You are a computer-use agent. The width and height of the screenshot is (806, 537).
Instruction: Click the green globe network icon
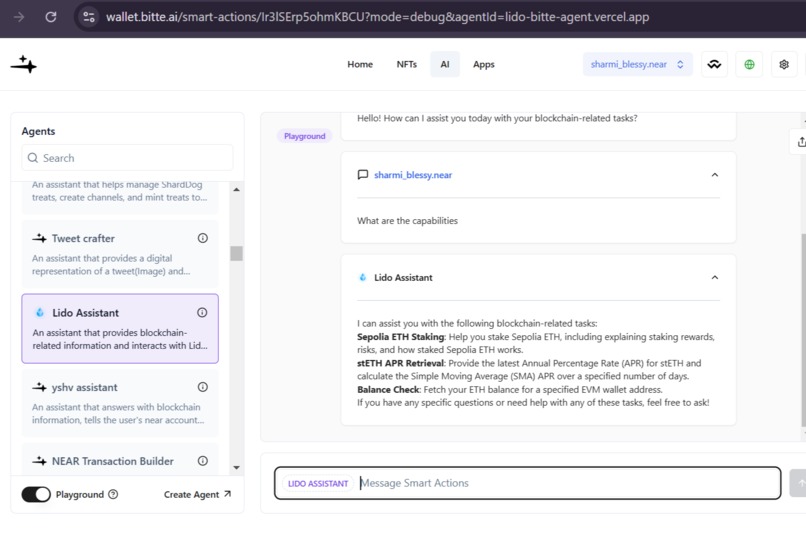749,64
